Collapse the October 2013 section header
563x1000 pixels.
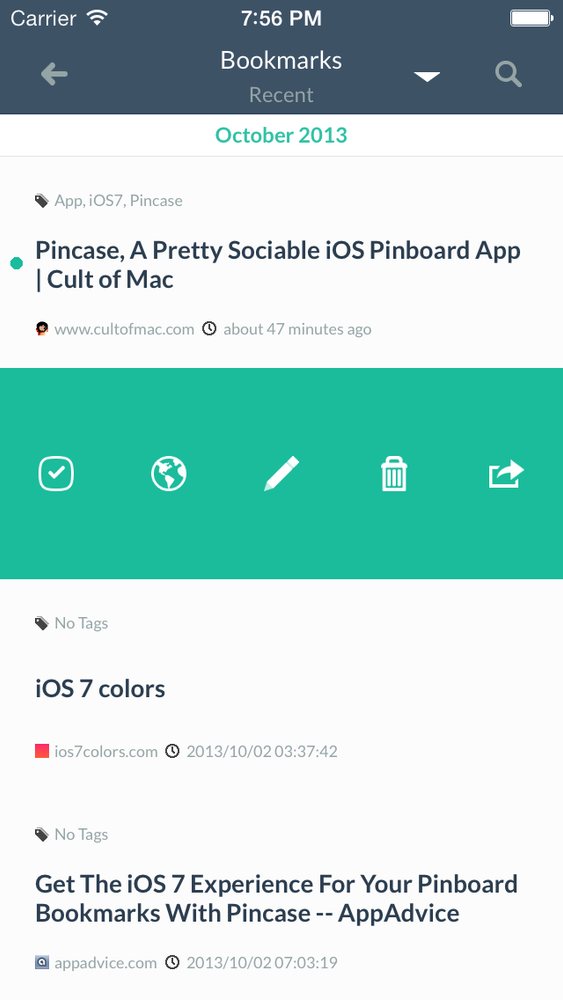281,135
